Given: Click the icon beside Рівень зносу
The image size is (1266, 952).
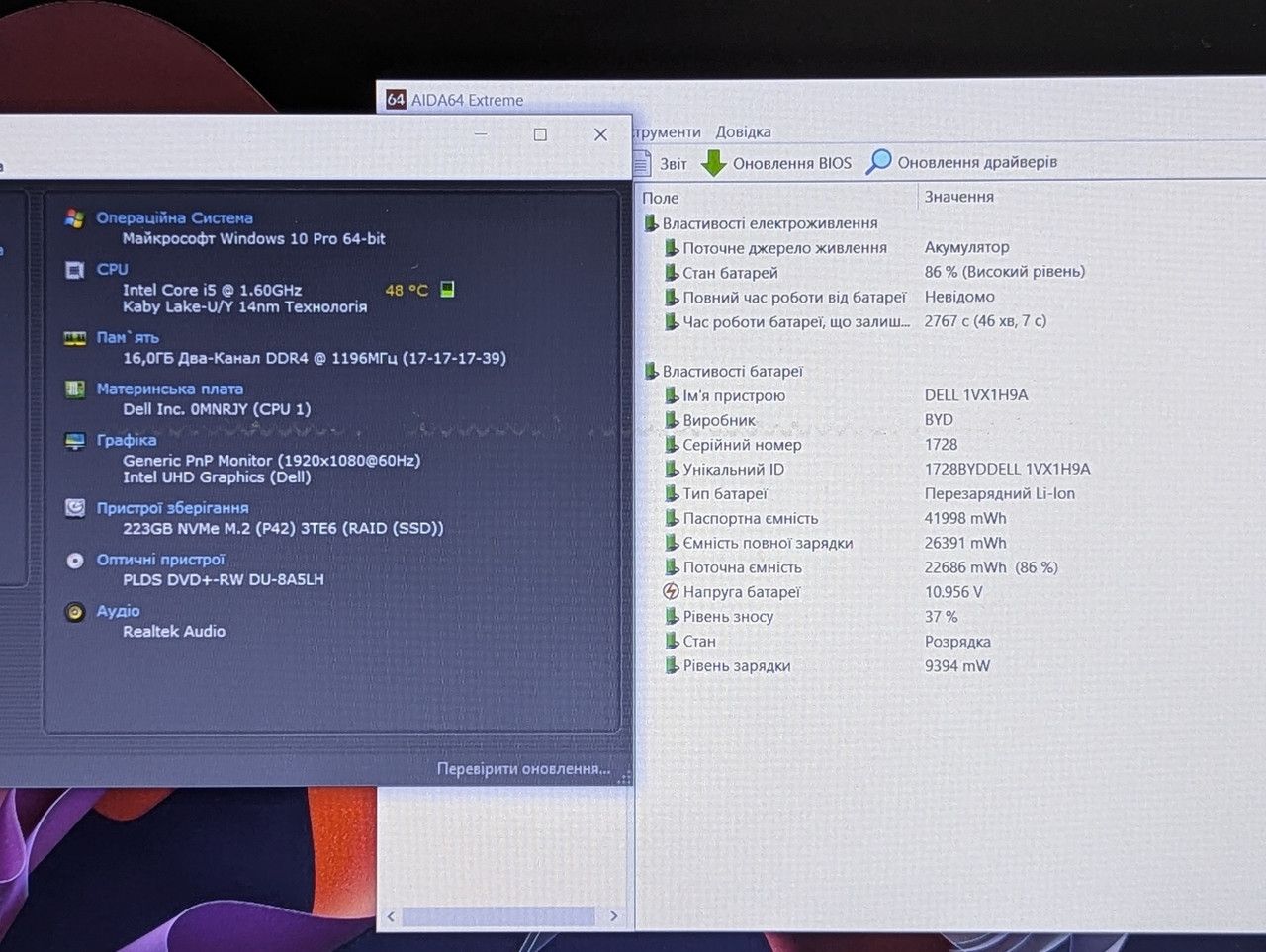Looking at the screenshot, I should [672, 616].
